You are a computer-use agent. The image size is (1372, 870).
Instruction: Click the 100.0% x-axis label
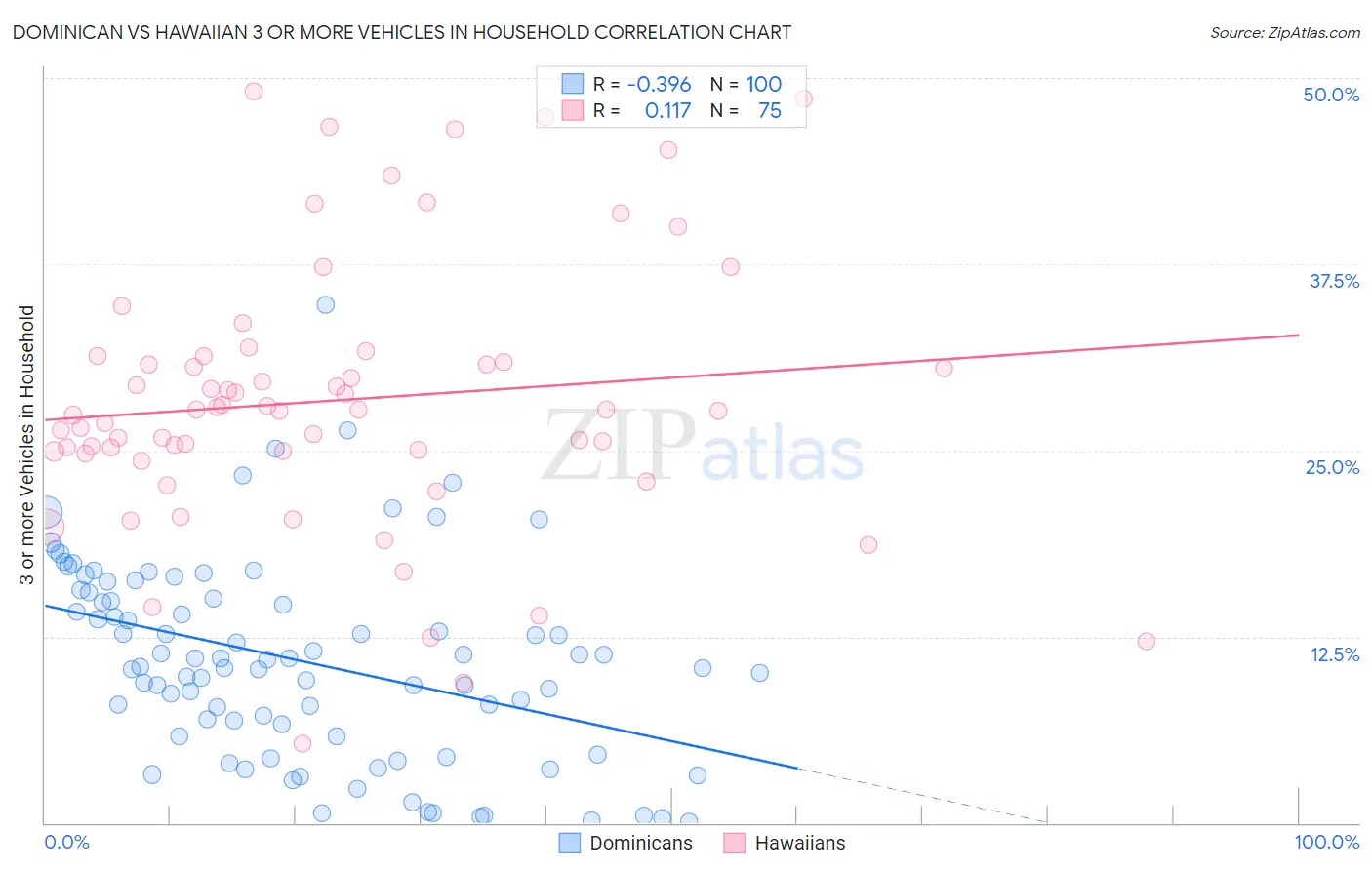coord(1327,842)
